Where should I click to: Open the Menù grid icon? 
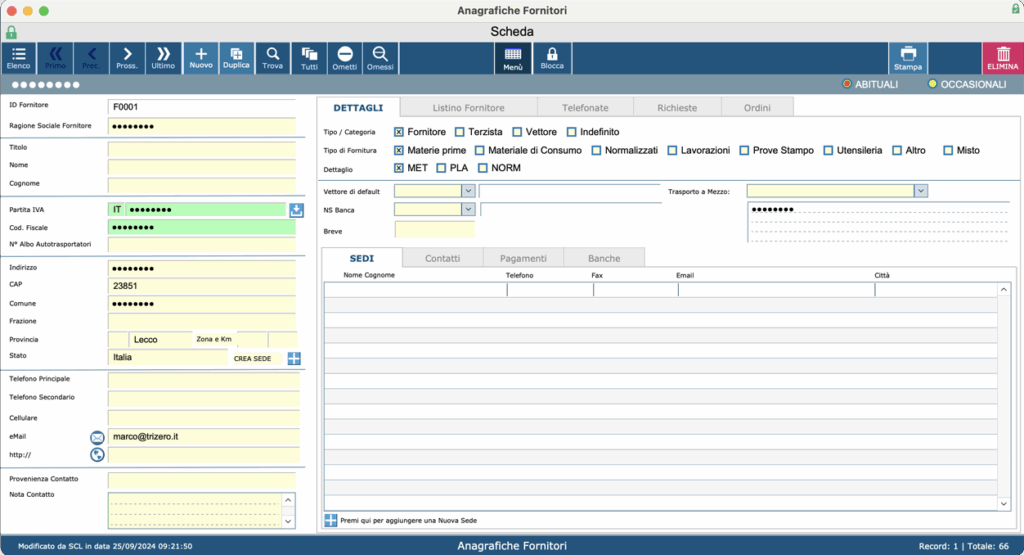click(x=513, y=58)
